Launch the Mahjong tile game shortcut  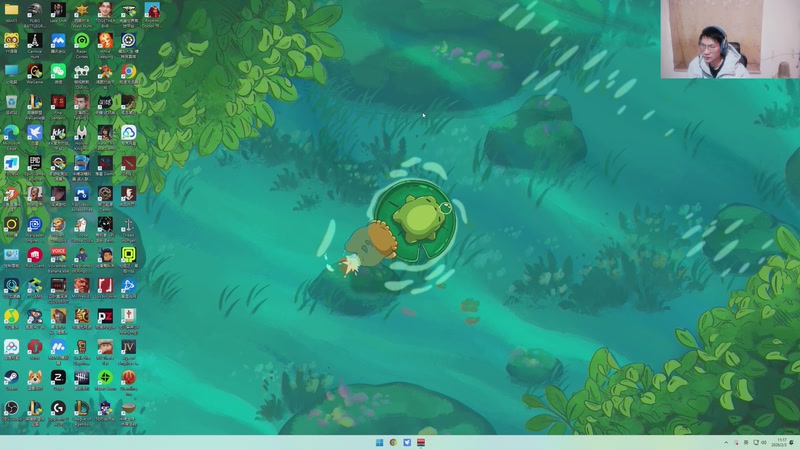[129, 316]
